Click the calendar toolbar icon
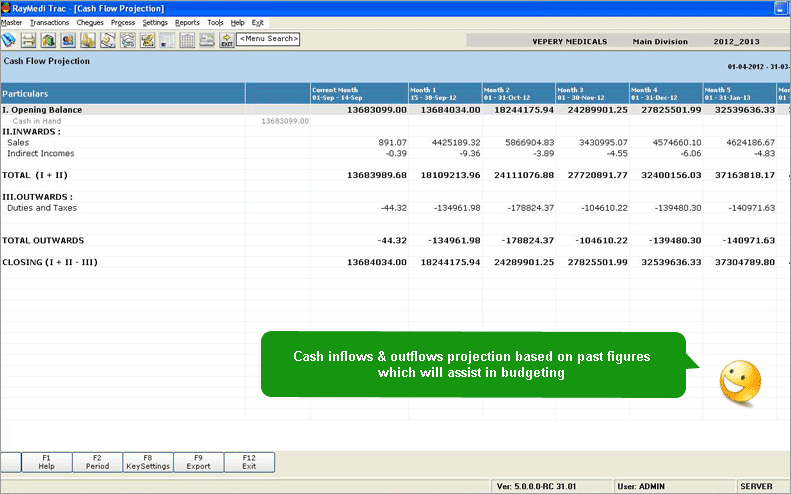Image resolution: width=791 pixels, height=494 pixels. (187, 40)
